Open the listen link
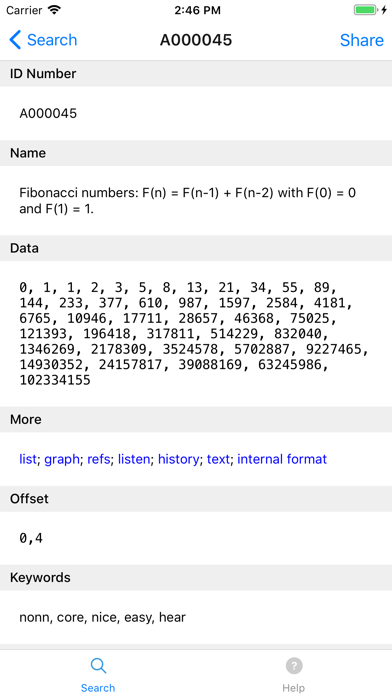392x696 pixels. (134, 459)
